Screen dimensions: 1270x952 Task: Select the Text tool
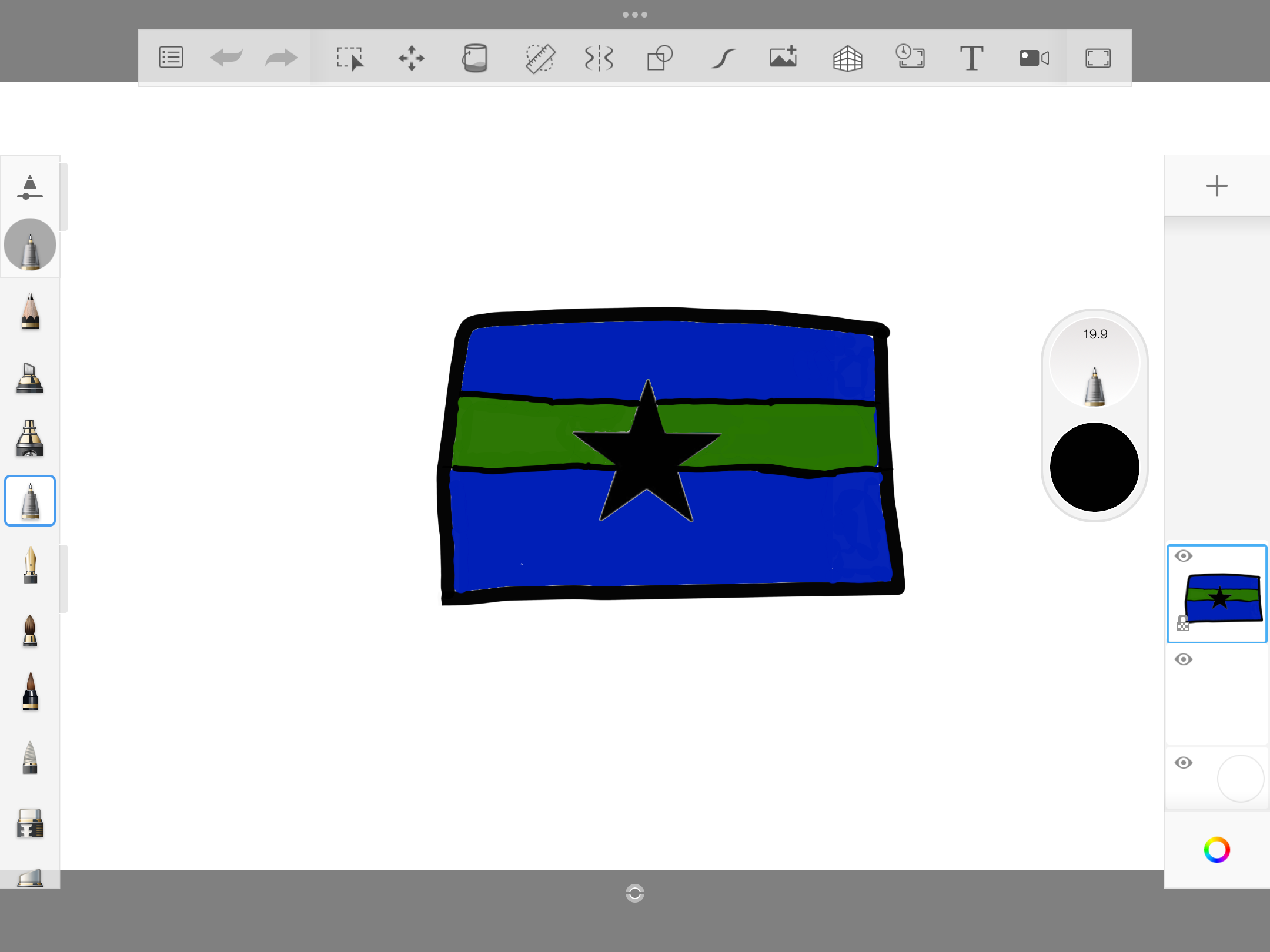pyautogui.click(x=971, y=58)
